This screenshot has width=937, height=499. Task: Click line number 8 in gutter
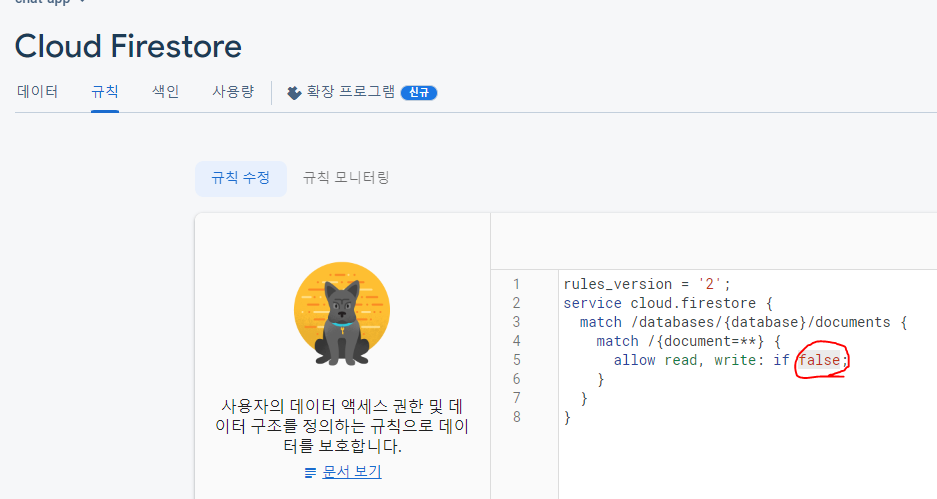point(516,417)
